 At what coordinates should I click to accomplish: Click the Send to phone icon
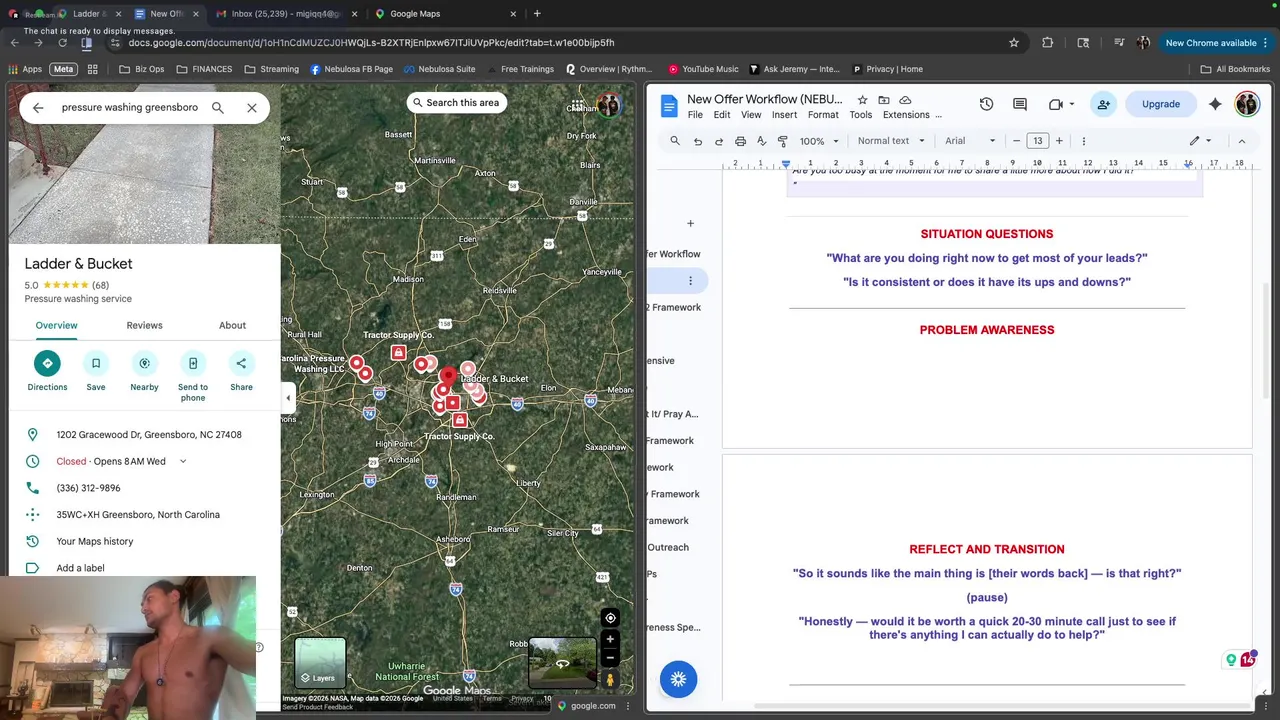[193, 363]
